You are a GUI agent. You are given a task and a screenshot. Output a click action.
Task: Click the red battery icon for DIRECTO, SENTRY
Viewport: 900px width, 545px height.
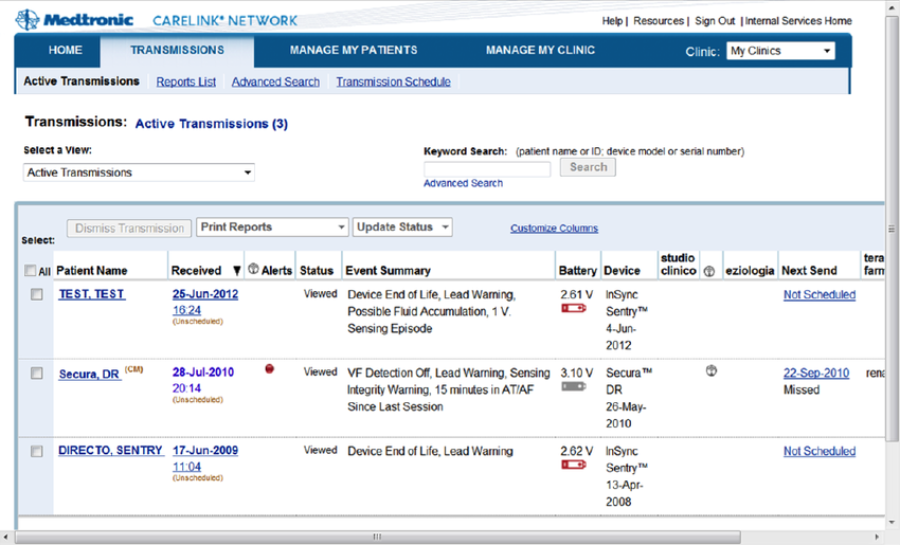click(x=573, y=465)
